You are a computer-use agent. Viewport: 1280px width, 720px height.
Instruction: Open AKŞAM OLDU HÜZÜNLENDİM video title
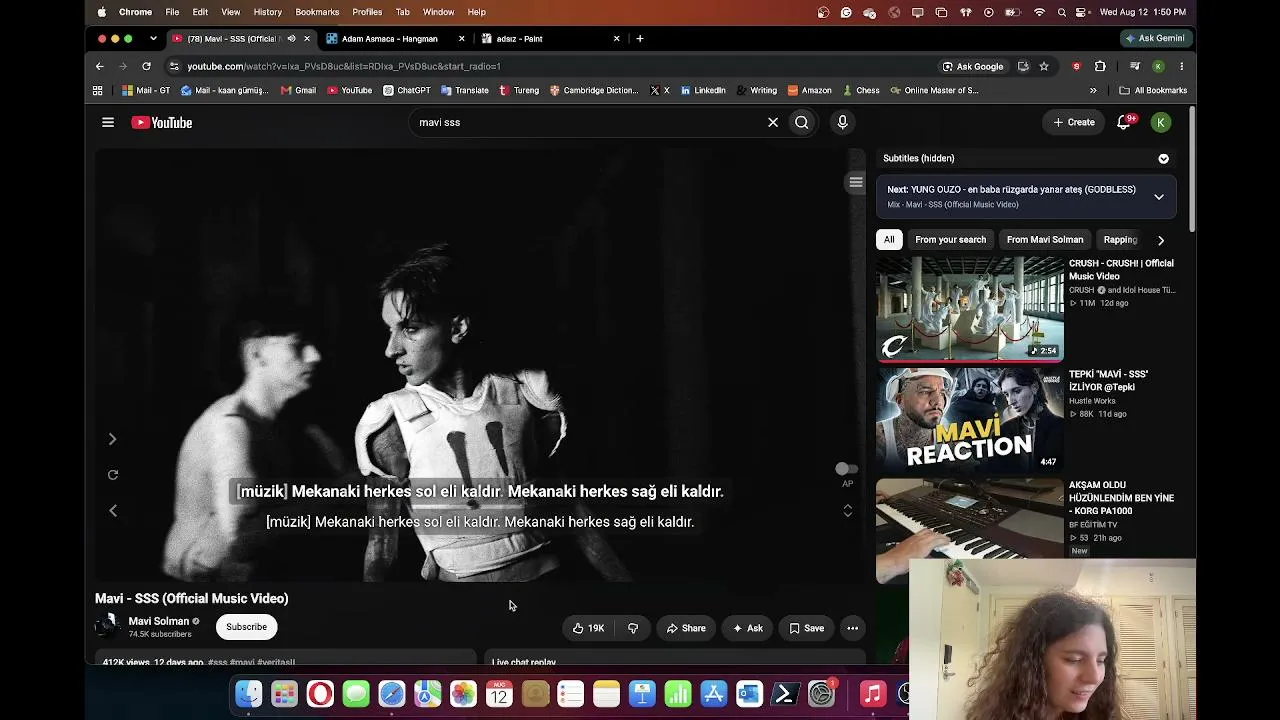point(1121,498)
